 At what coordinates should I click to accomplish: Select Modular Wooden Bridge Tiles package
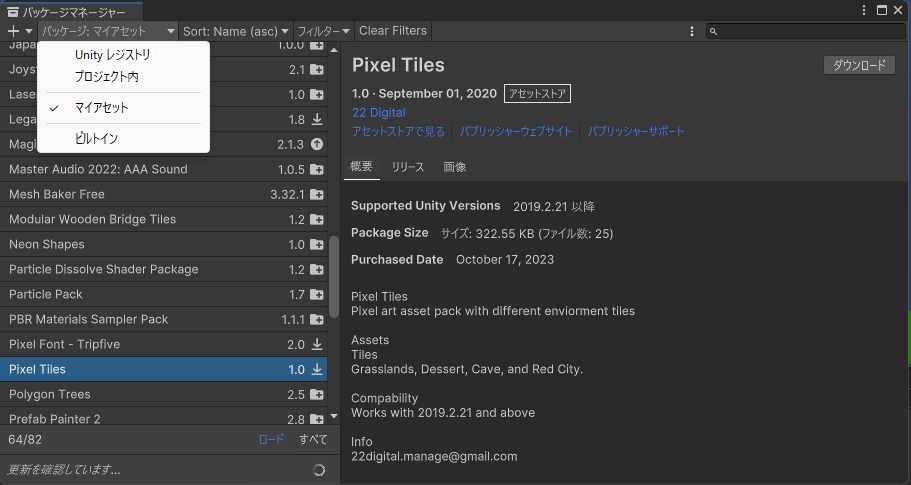[x=163, y=220]
